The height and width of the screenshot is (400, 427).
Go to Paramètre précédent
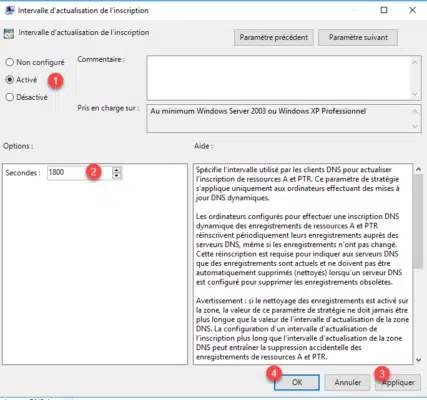tap(274, 37)
